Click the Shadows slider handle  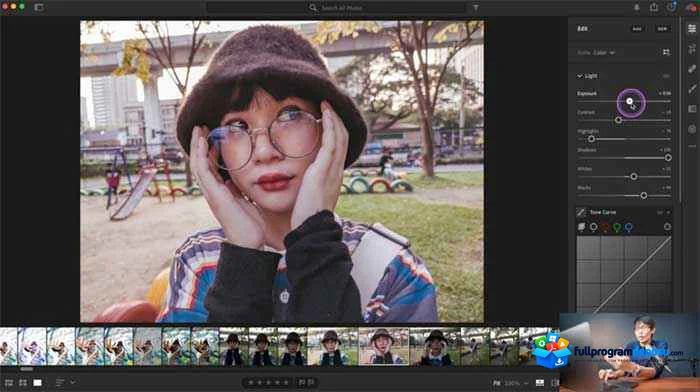[668, 158]
